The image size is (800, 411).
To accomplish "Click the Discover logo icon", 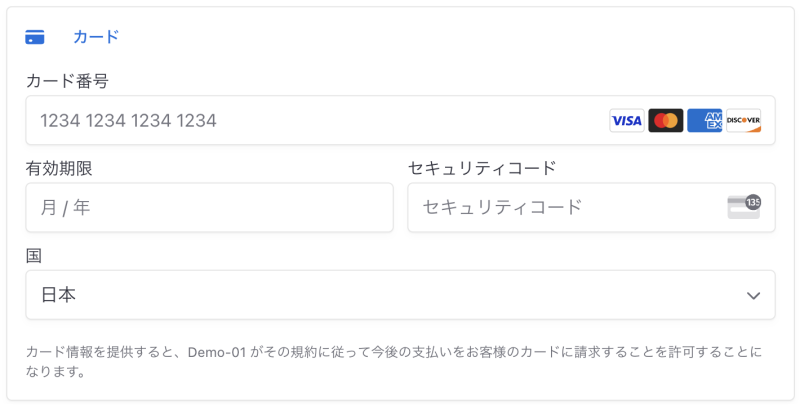I will (x=743, y=120).
